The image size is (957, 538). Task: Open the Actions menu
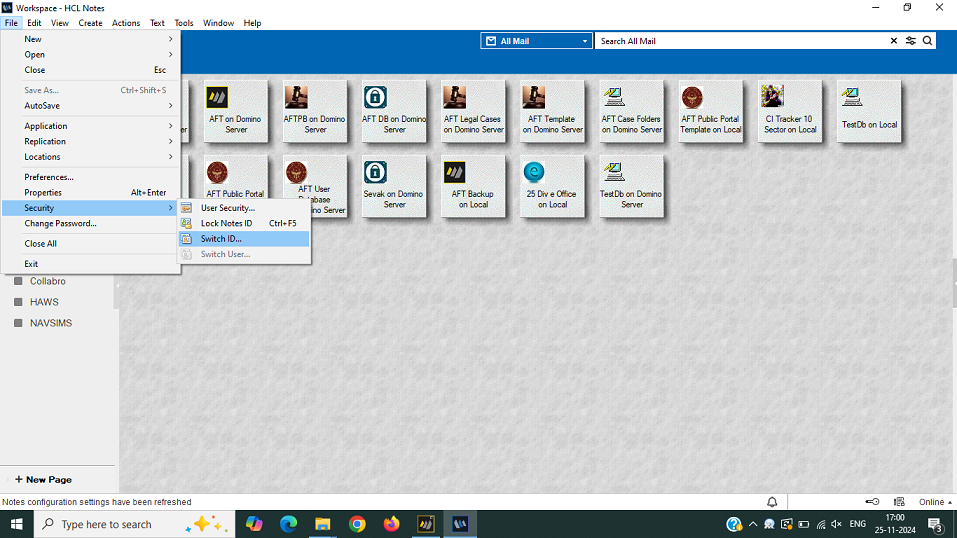point(126,23)
